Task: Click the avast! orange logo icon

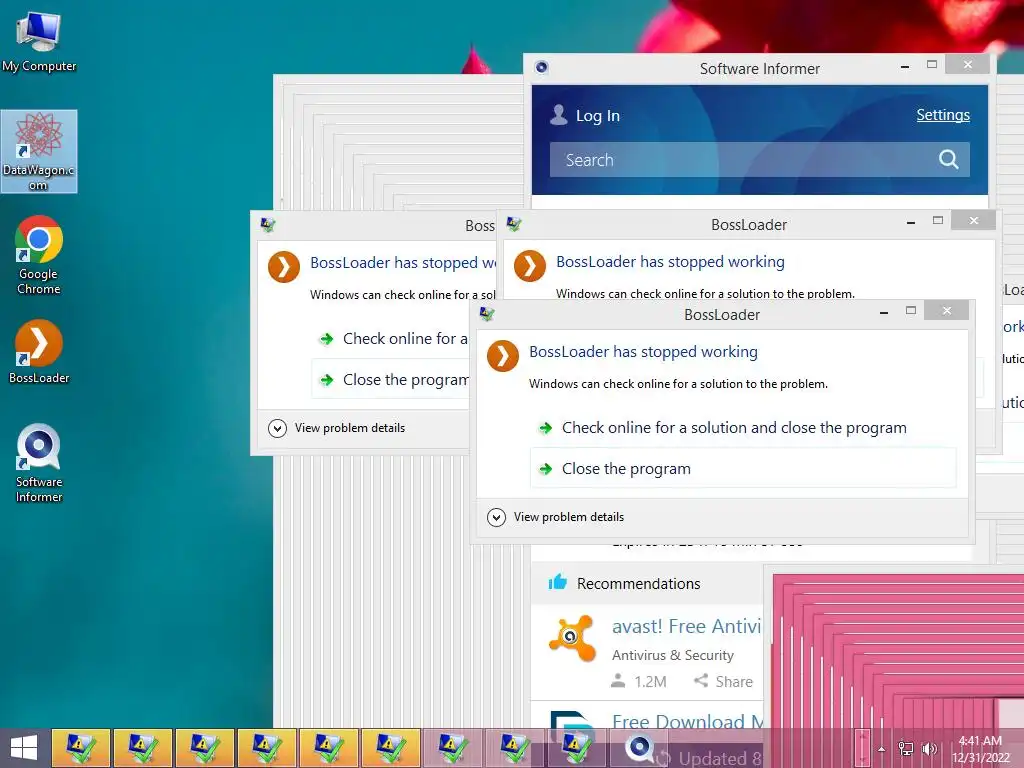Action: pyautogui.click(x=571, y=637)
